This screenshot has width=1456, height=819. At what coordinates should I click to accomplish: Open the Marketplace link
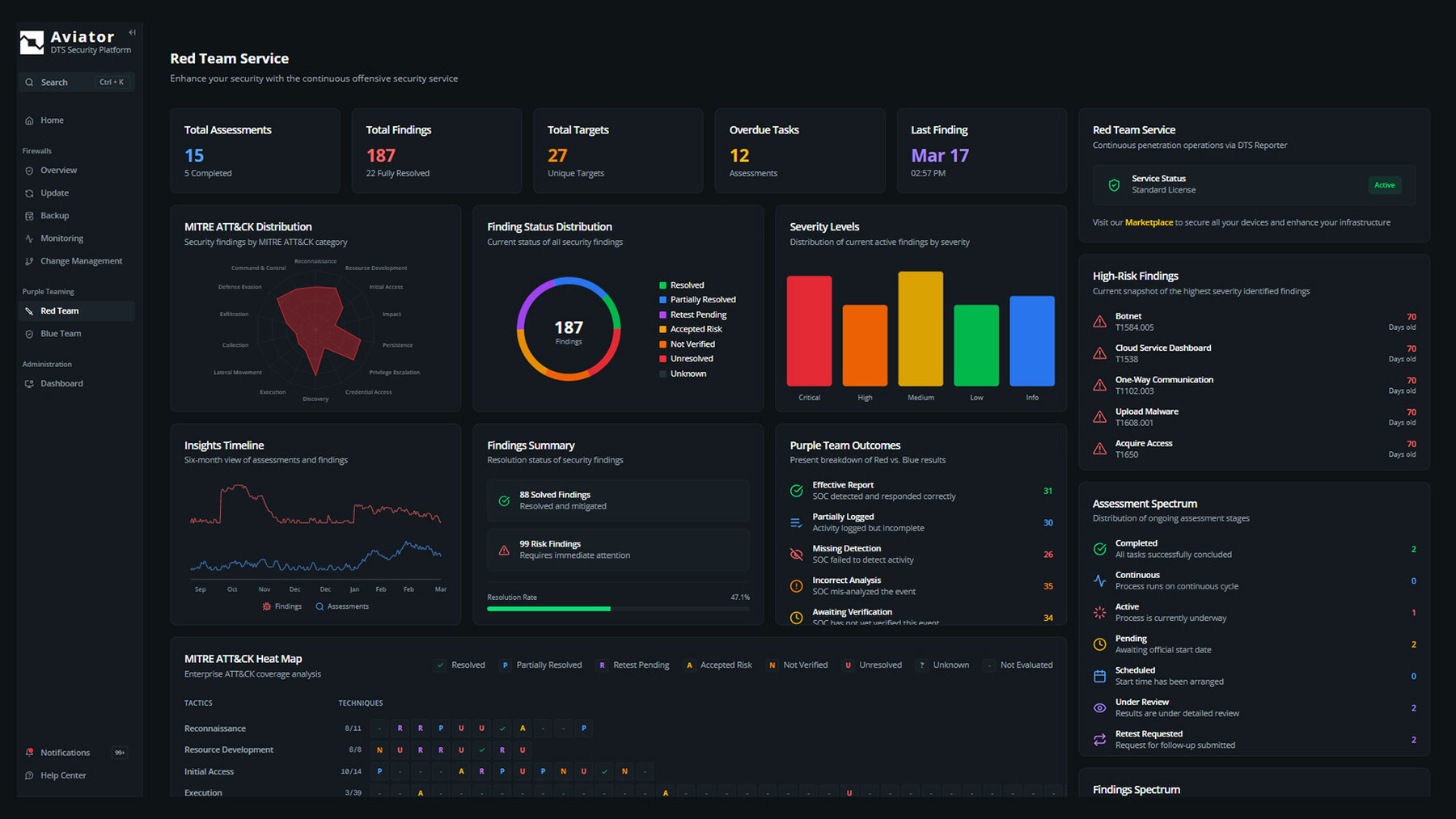pyautogui.click(x=1149, y=222)
